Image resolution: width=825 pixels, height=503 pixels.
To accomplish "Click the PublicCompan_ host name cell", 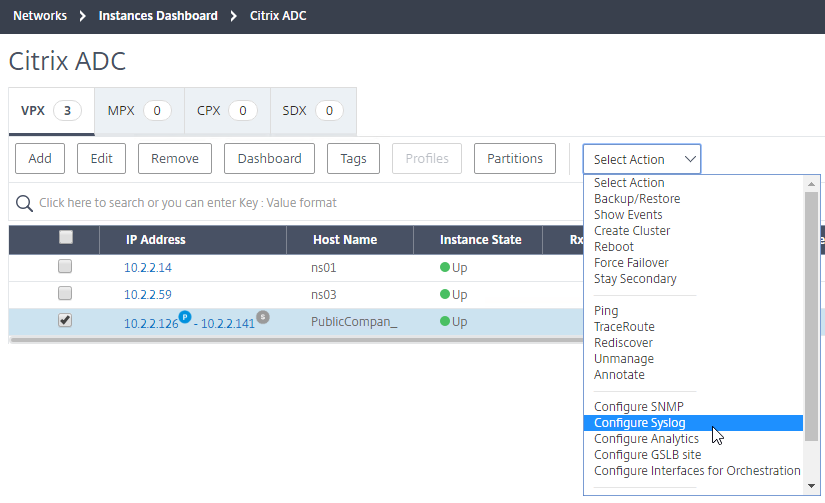I will 354,321.
